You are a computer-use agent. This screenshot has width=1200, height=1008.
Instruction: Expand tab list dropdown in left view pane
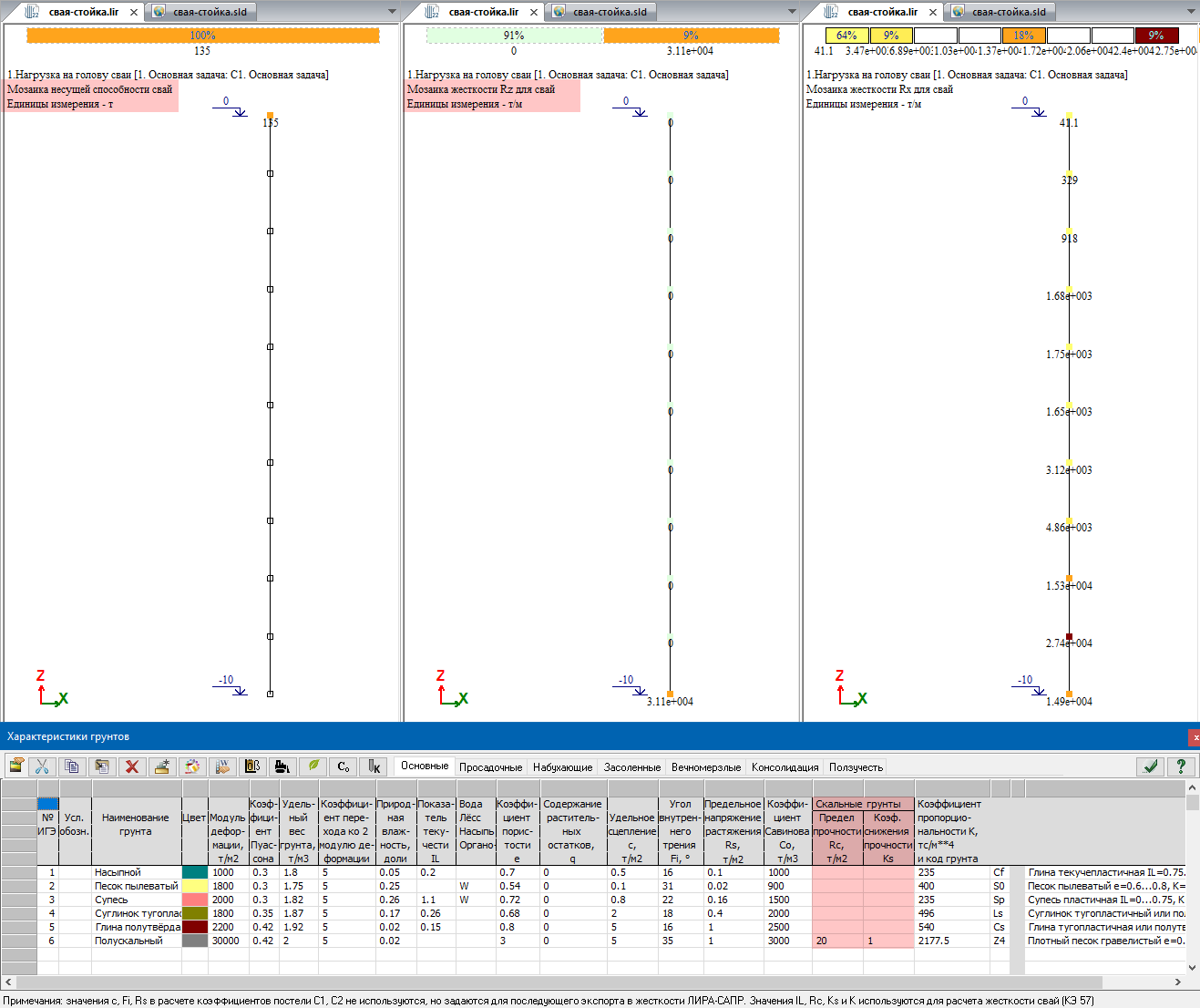coord(393,12)
